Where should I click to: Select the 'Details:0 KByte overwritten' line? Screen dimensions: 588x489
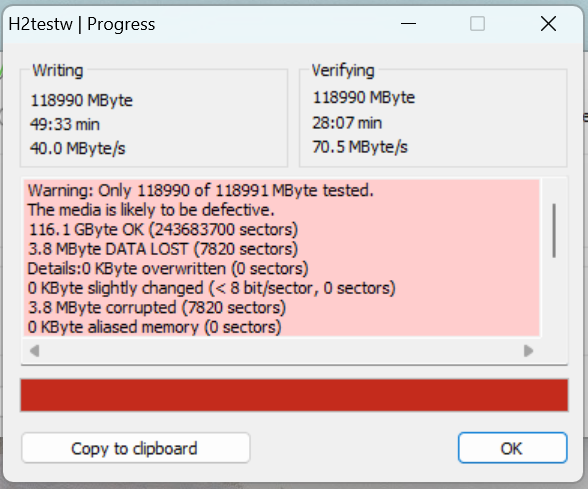click(x=168, y=268)
